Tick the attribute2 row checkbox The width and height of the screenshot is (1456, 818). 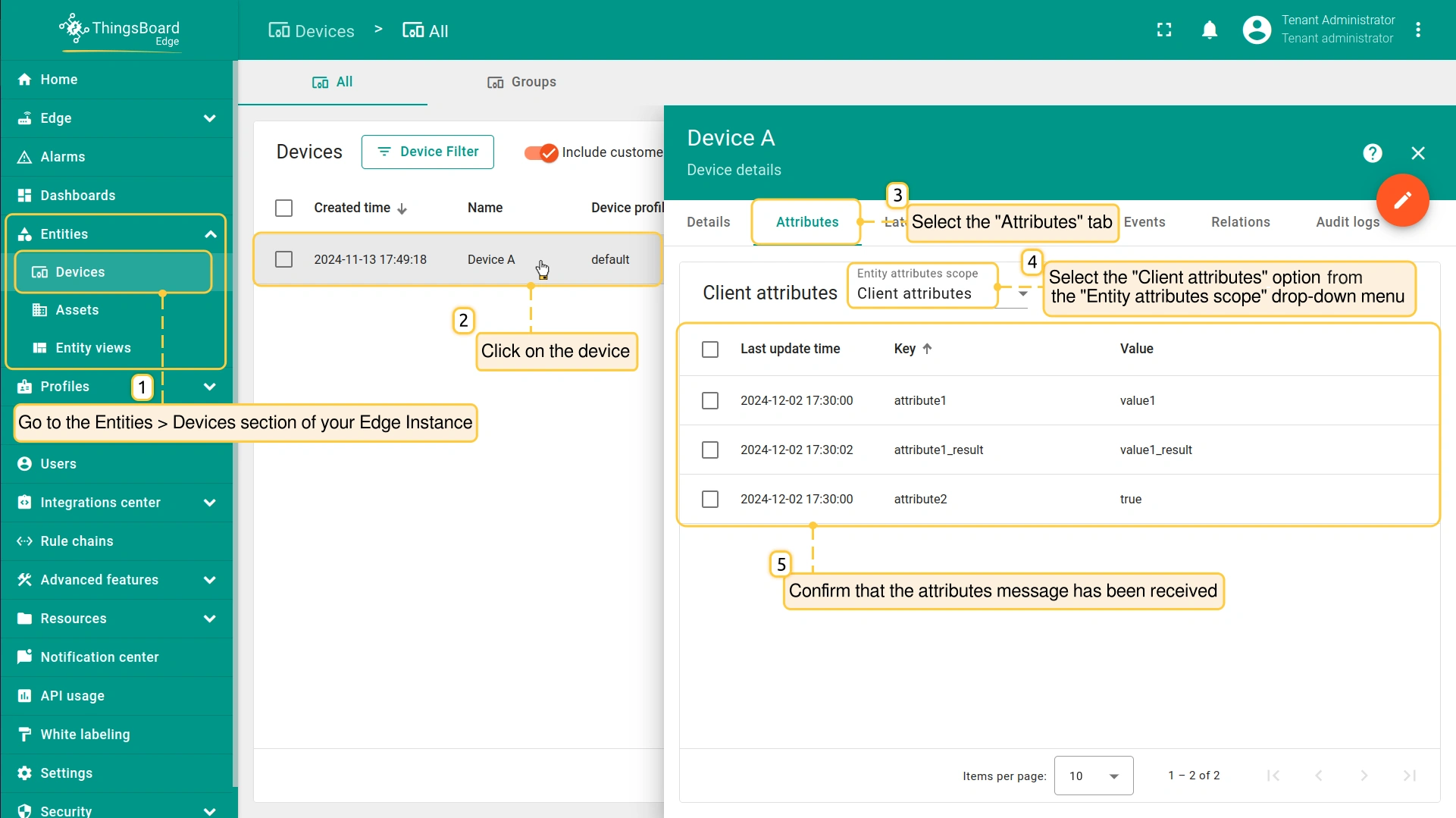(x=709, y=499)
